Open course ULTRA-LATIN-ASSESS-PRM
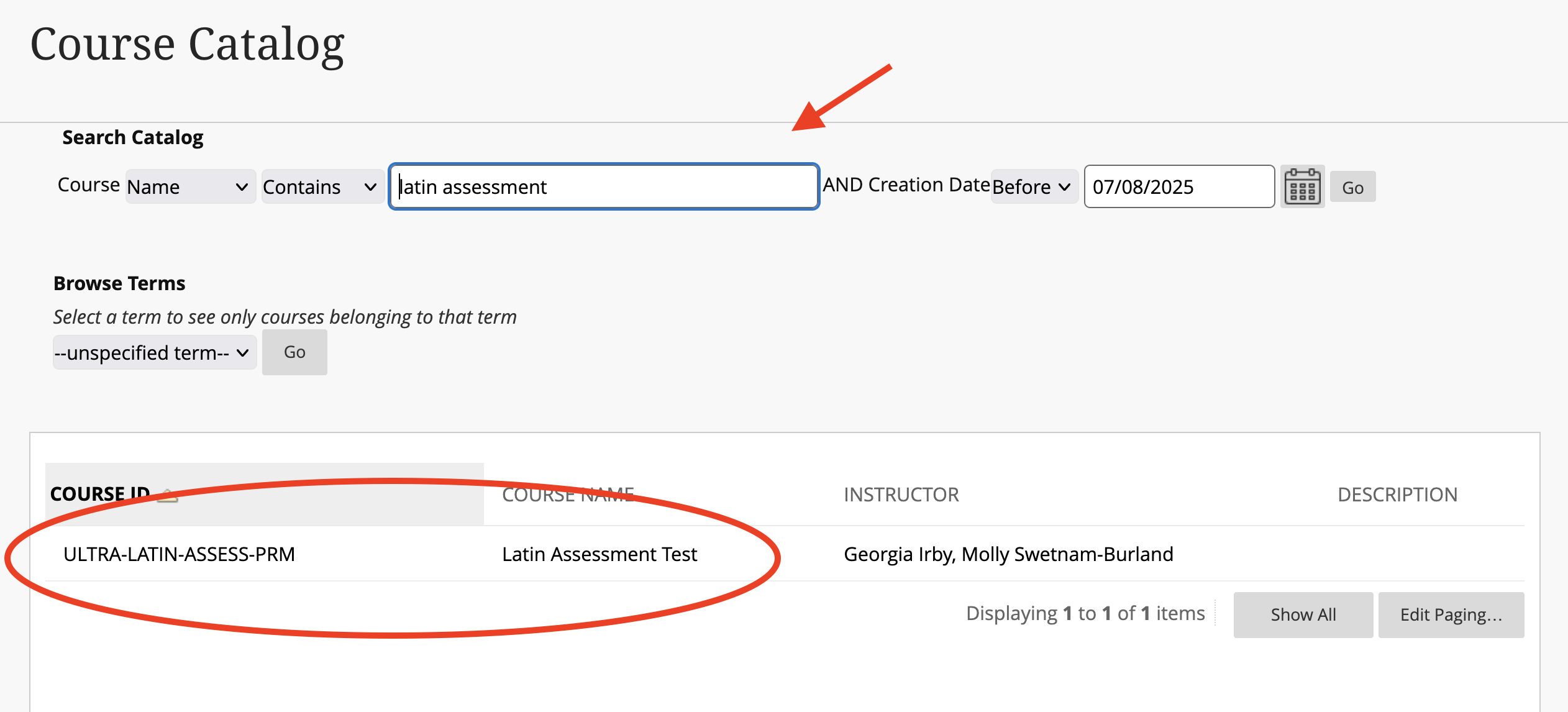This screenshot has width=1568, height=712. (179, 554)
